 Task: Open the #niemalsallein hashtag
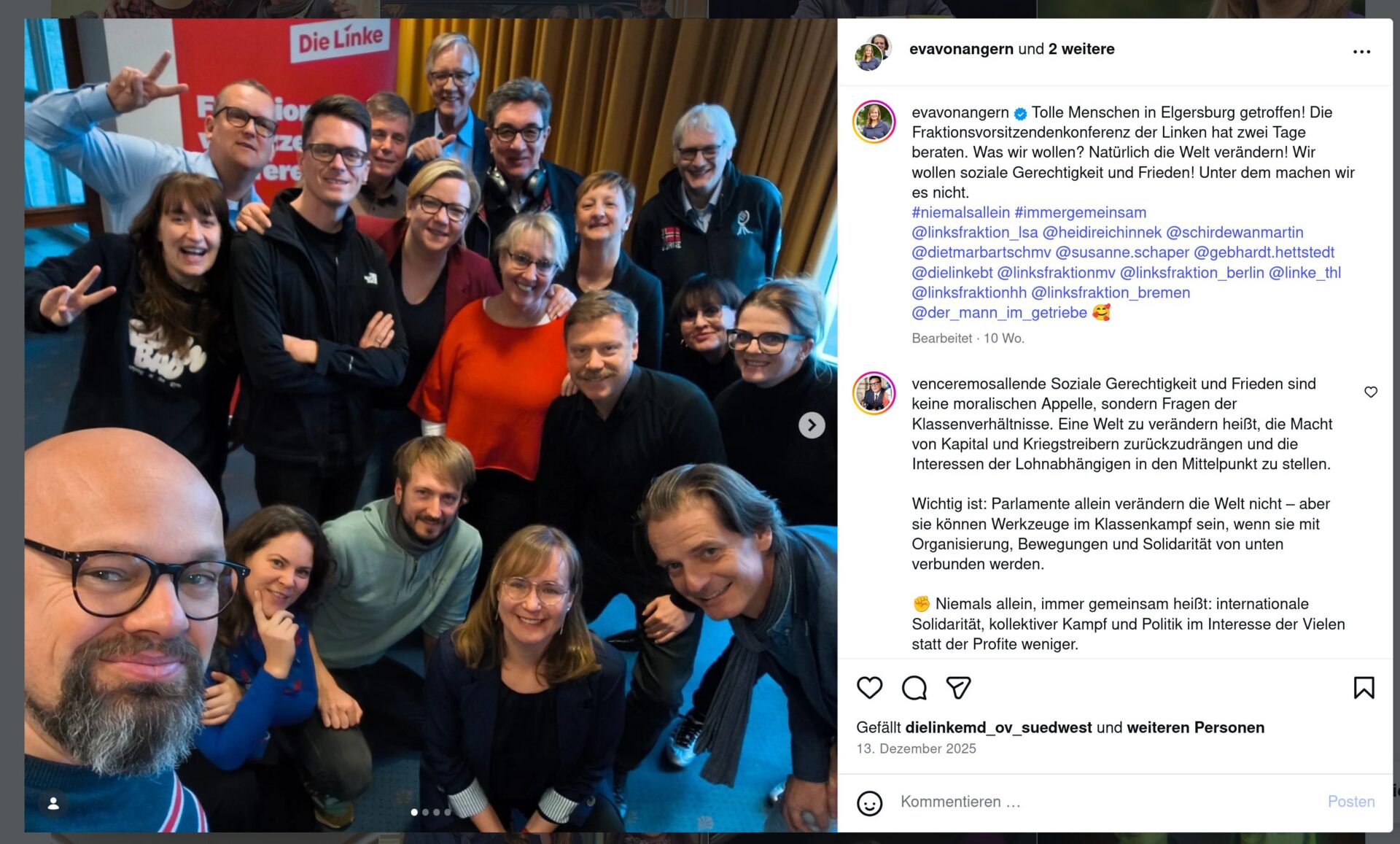(960, 212)
